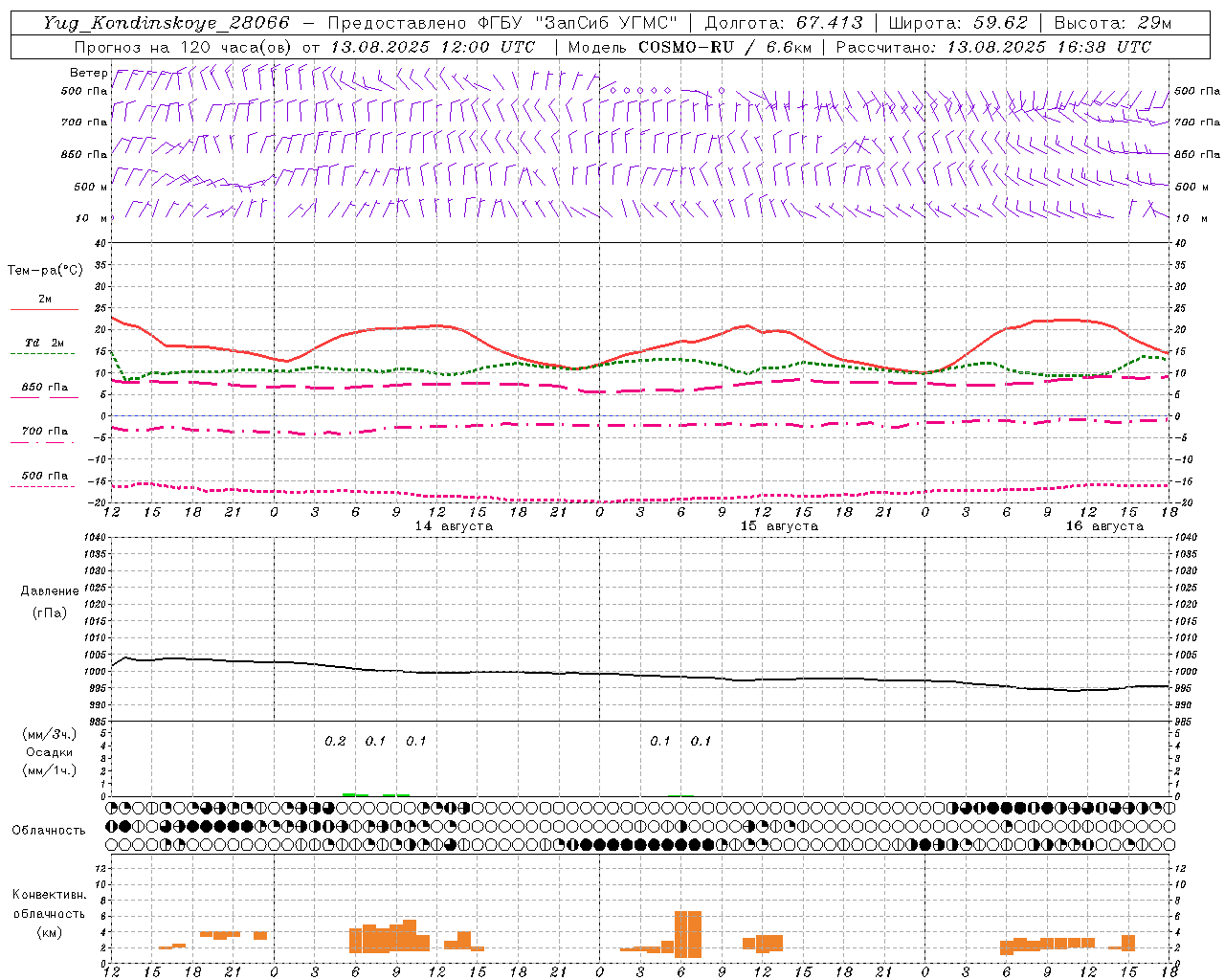Click the 'Облачность' cloud cover label
Image resolution: width=1225 pixels, height=980 pixels.
pyautogui.click(x=49, y=831)
